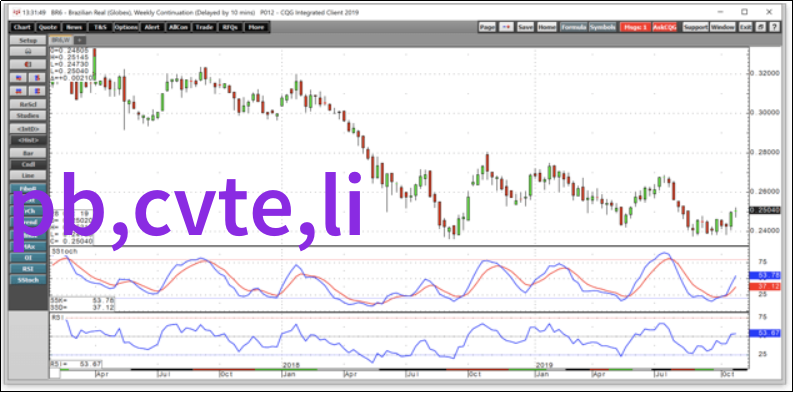Click the Mail Msgs: 1 red indicator
This screenshot has height=393, width=794.
635,27
